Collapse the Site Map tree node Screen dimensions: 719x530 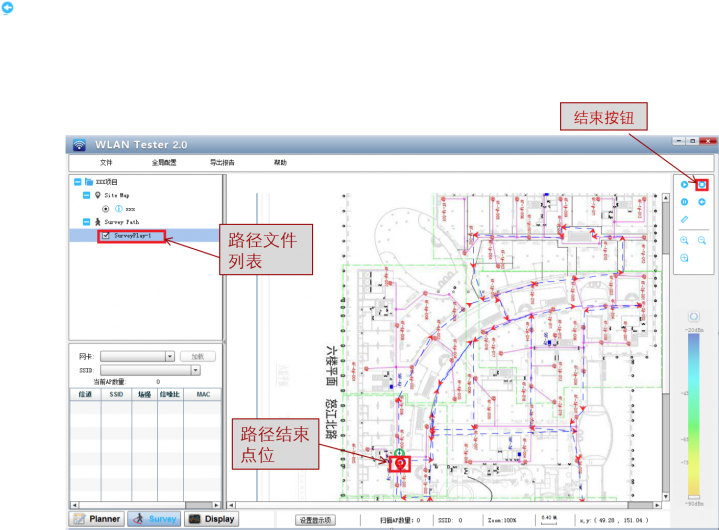[x=86, y=195]
